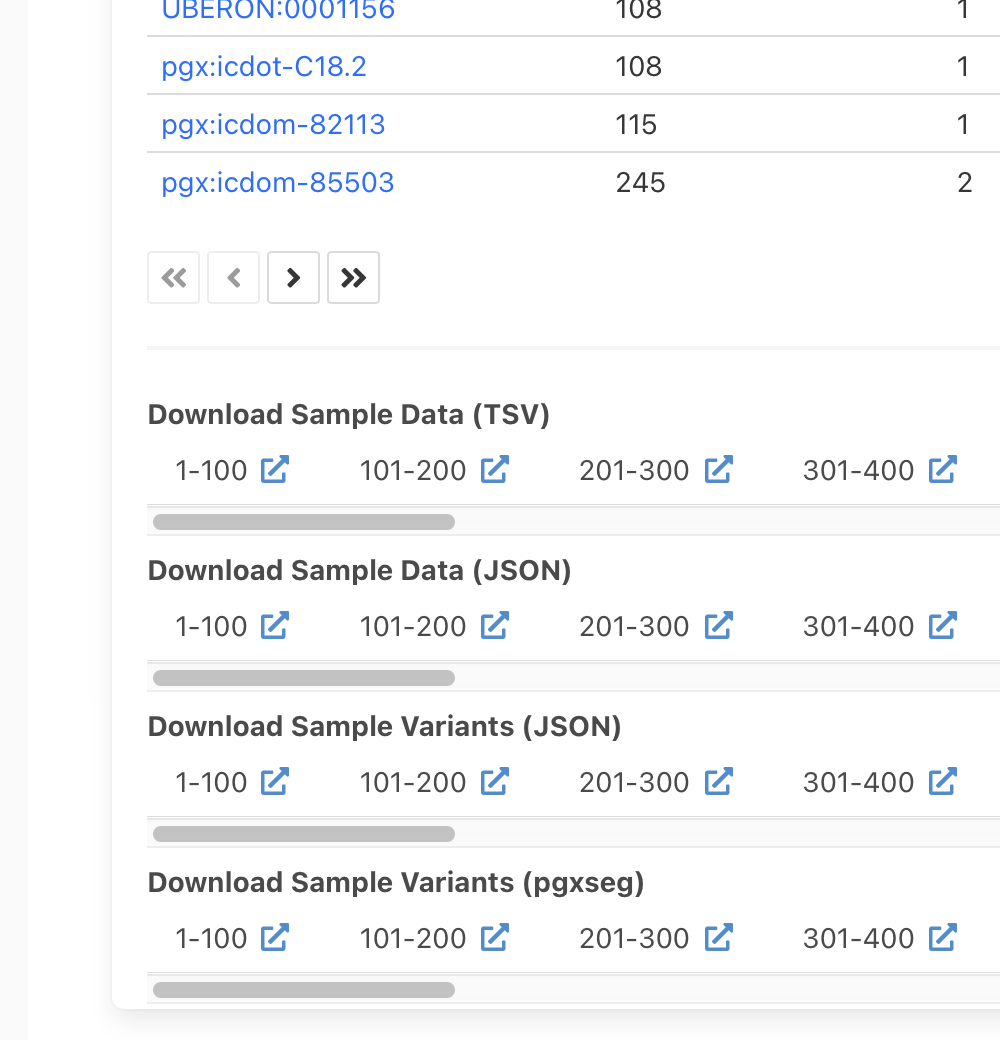Open JSON sample data 1-100 external link icon

point(275,625)
